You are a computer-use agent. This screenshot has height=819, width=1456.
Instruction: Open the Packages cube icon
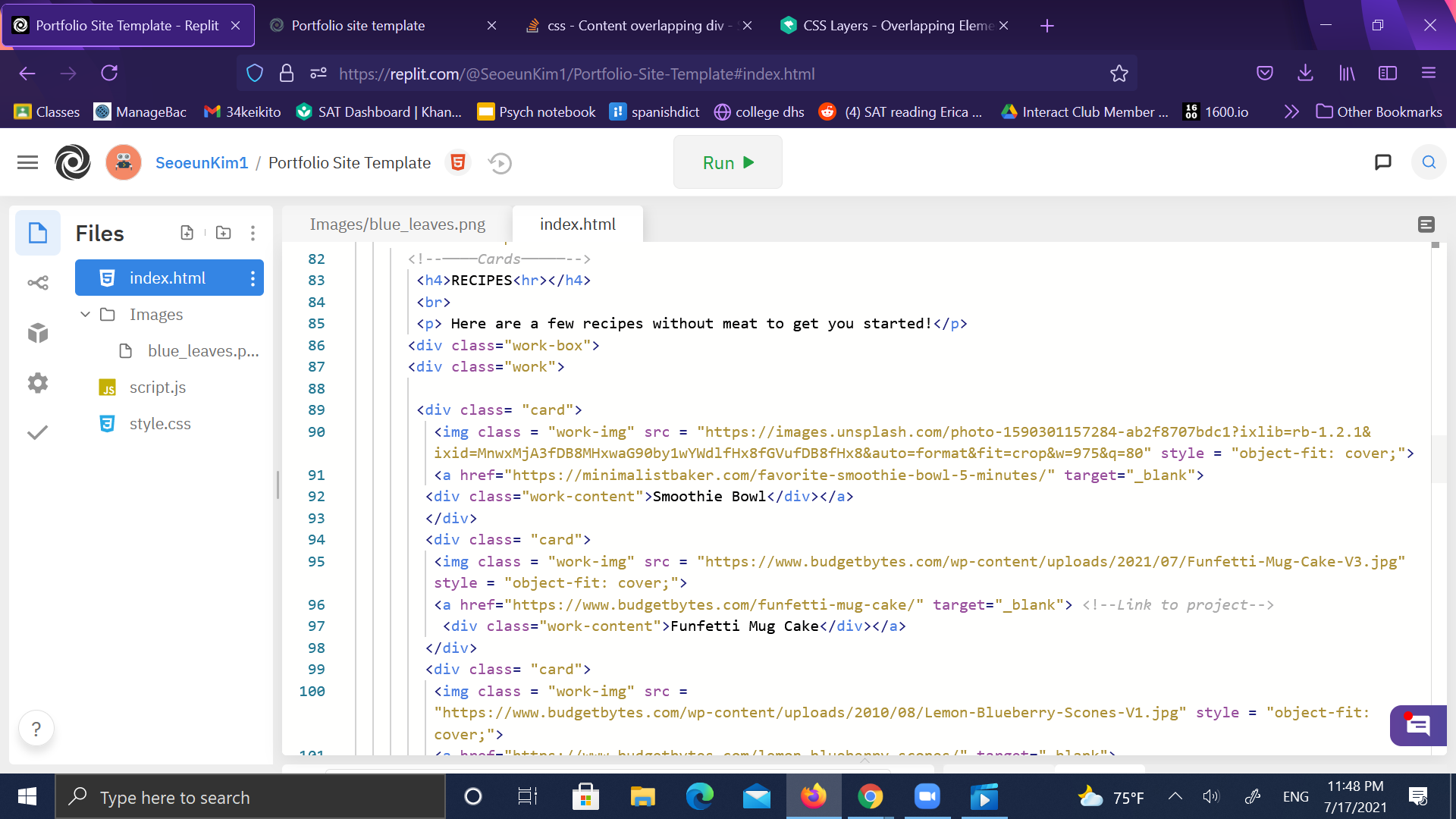click(x=38, y=333)
